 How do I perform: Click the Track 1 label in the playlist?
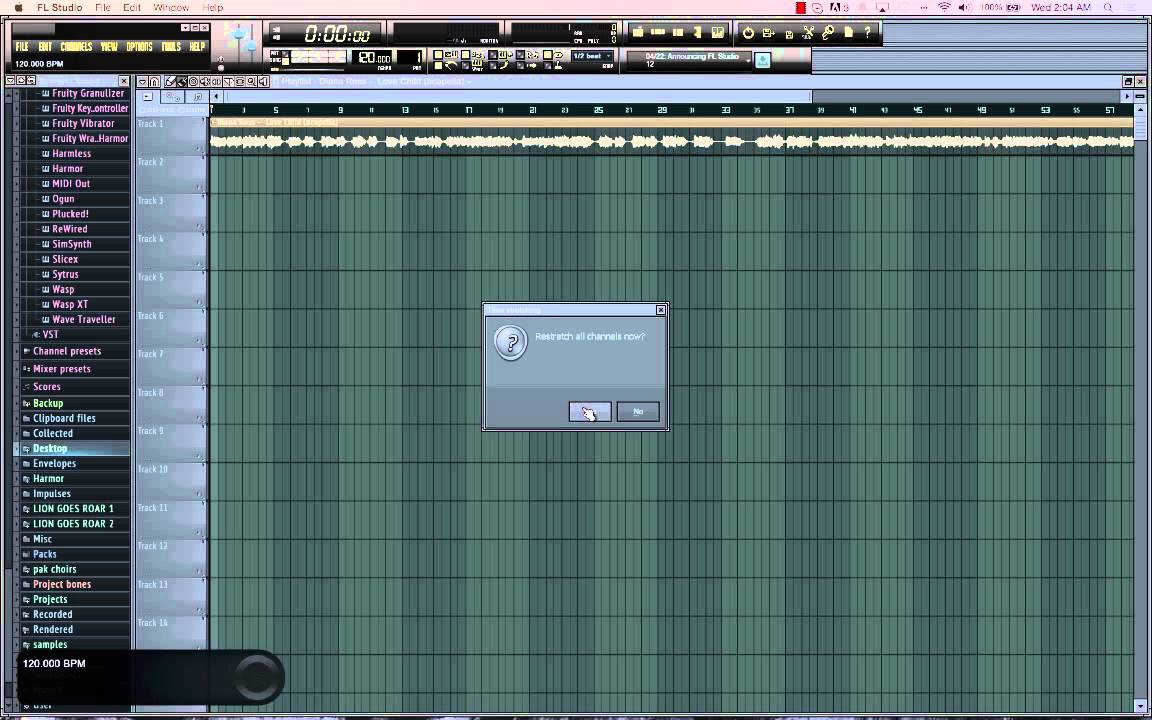point(151,123)
